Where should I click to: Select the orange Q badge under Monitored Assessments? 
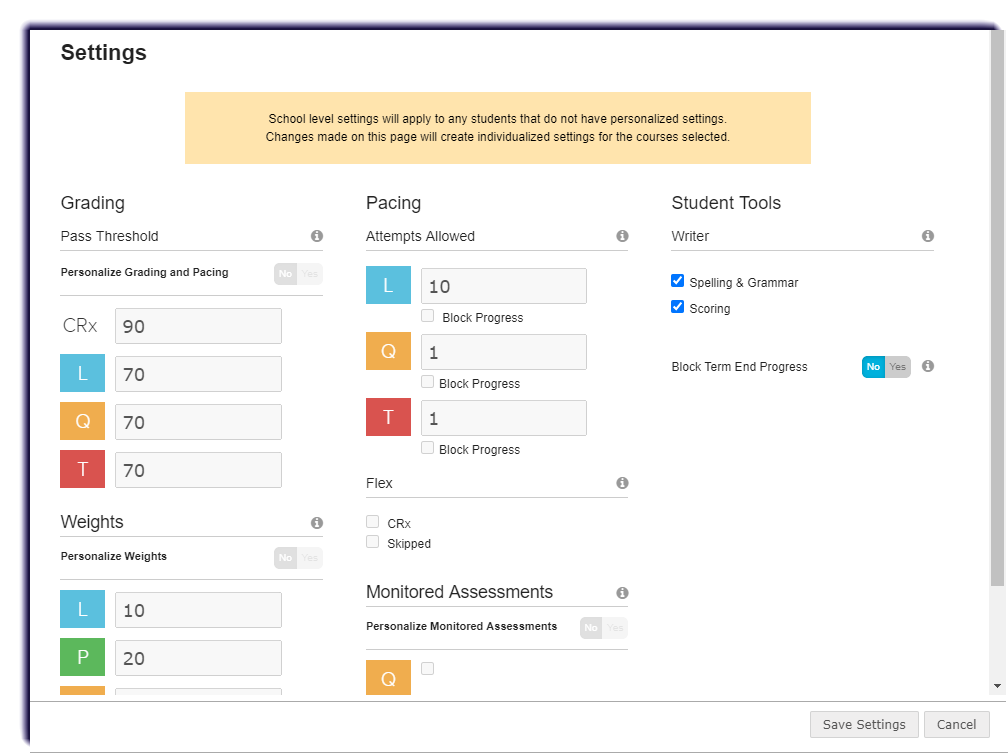[x=388, y=677]
